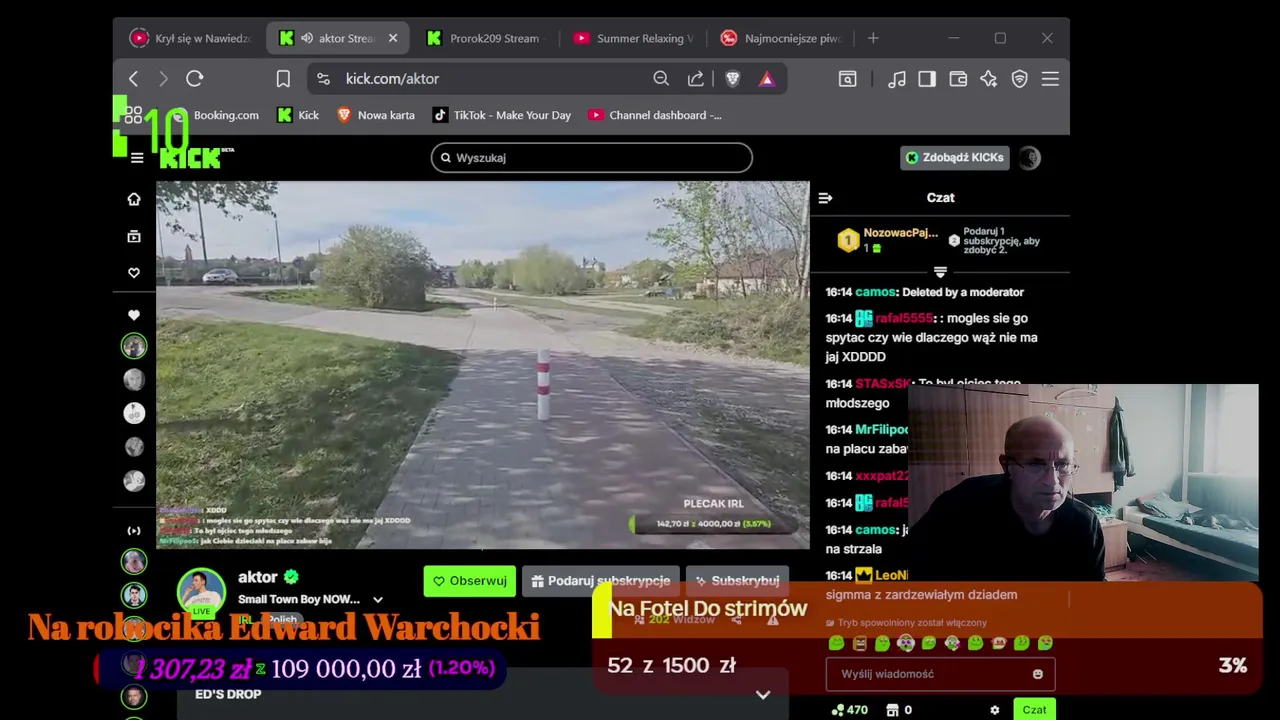Close the aktor Stream tab
Viewport: 1280px width, 720px height.
tap(393, 38)
